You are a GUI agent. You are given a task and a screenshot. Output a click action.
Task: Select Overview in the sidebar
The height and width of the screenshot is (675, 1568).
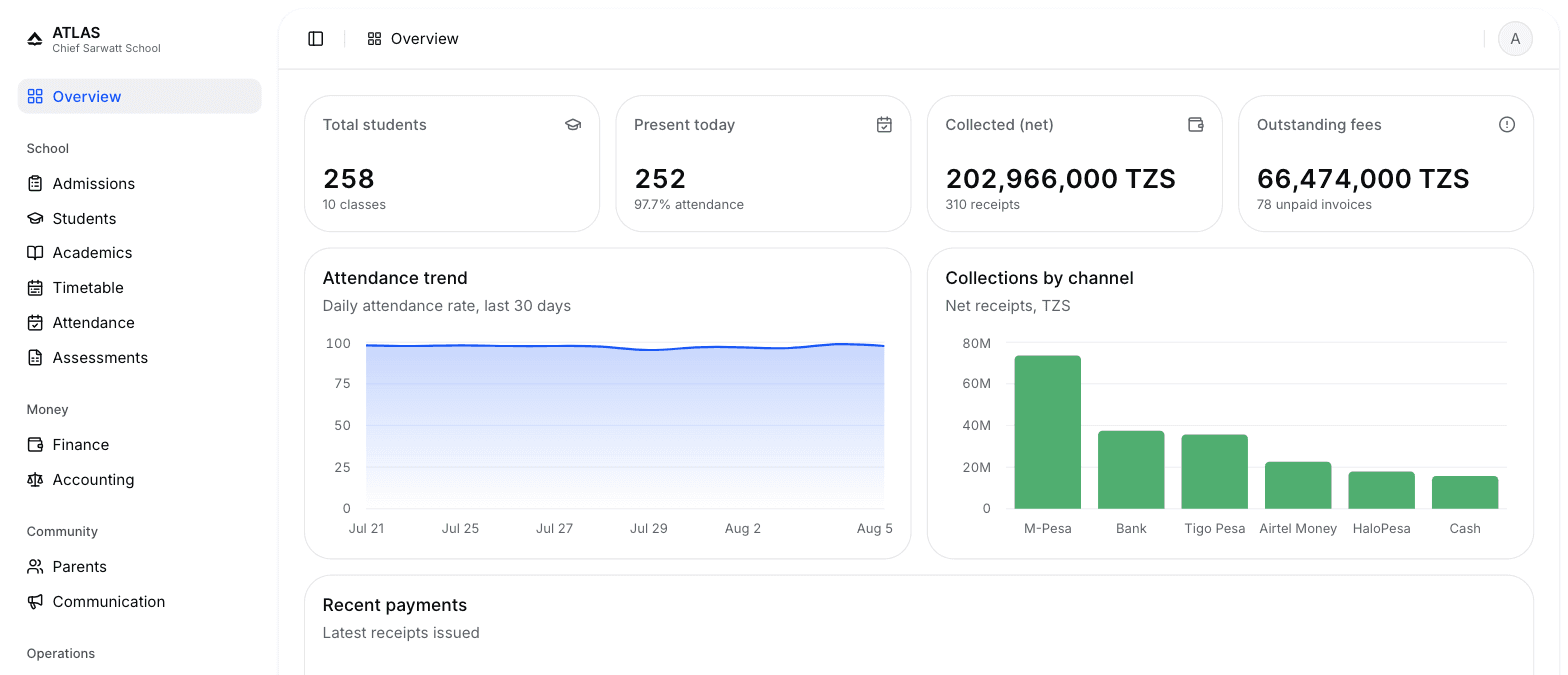140,96
